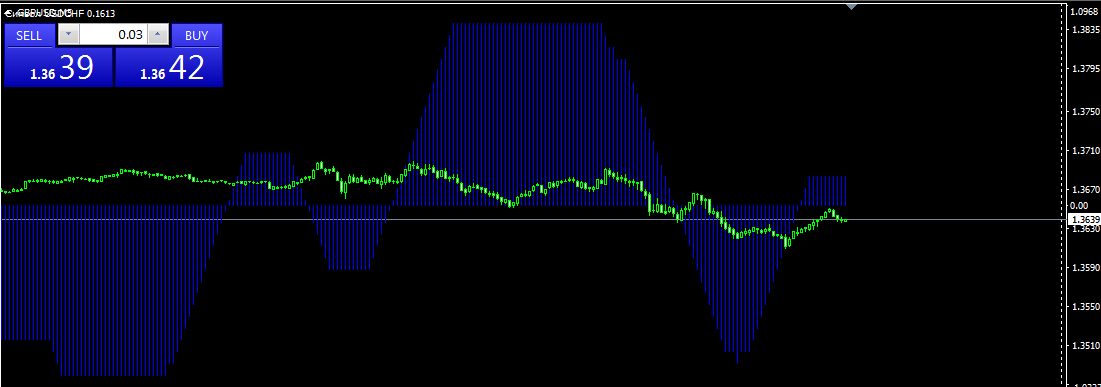Click the 0.03 volume input field

click(x=114, y=34)
